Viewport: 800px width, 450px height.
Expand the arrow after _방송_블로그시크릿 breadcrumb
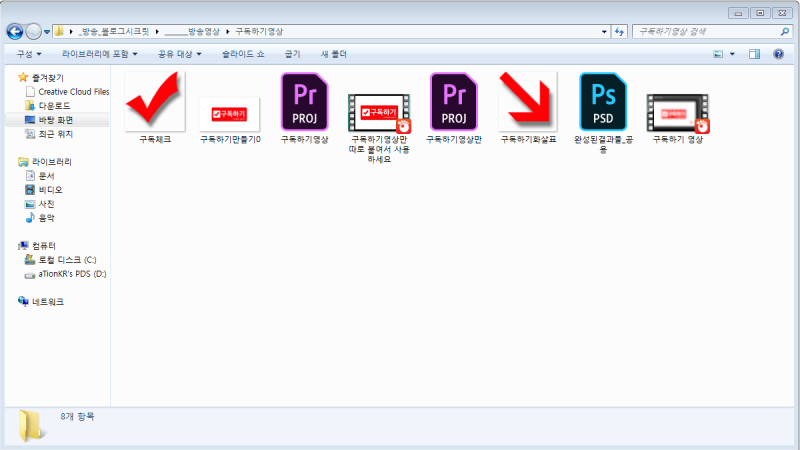(157, 32)
